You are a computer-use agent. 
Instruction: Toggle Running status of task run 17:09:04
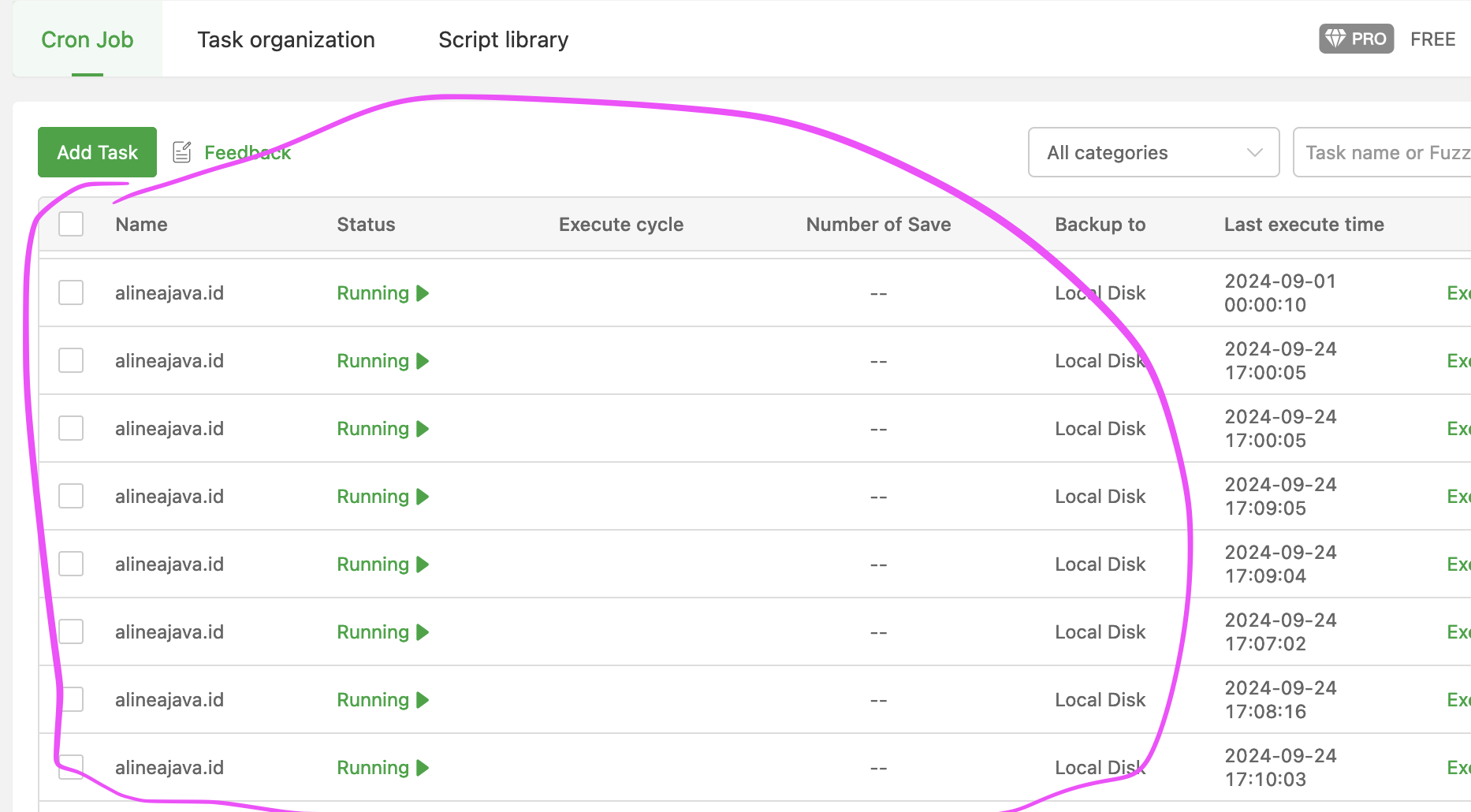coord(373,564)
